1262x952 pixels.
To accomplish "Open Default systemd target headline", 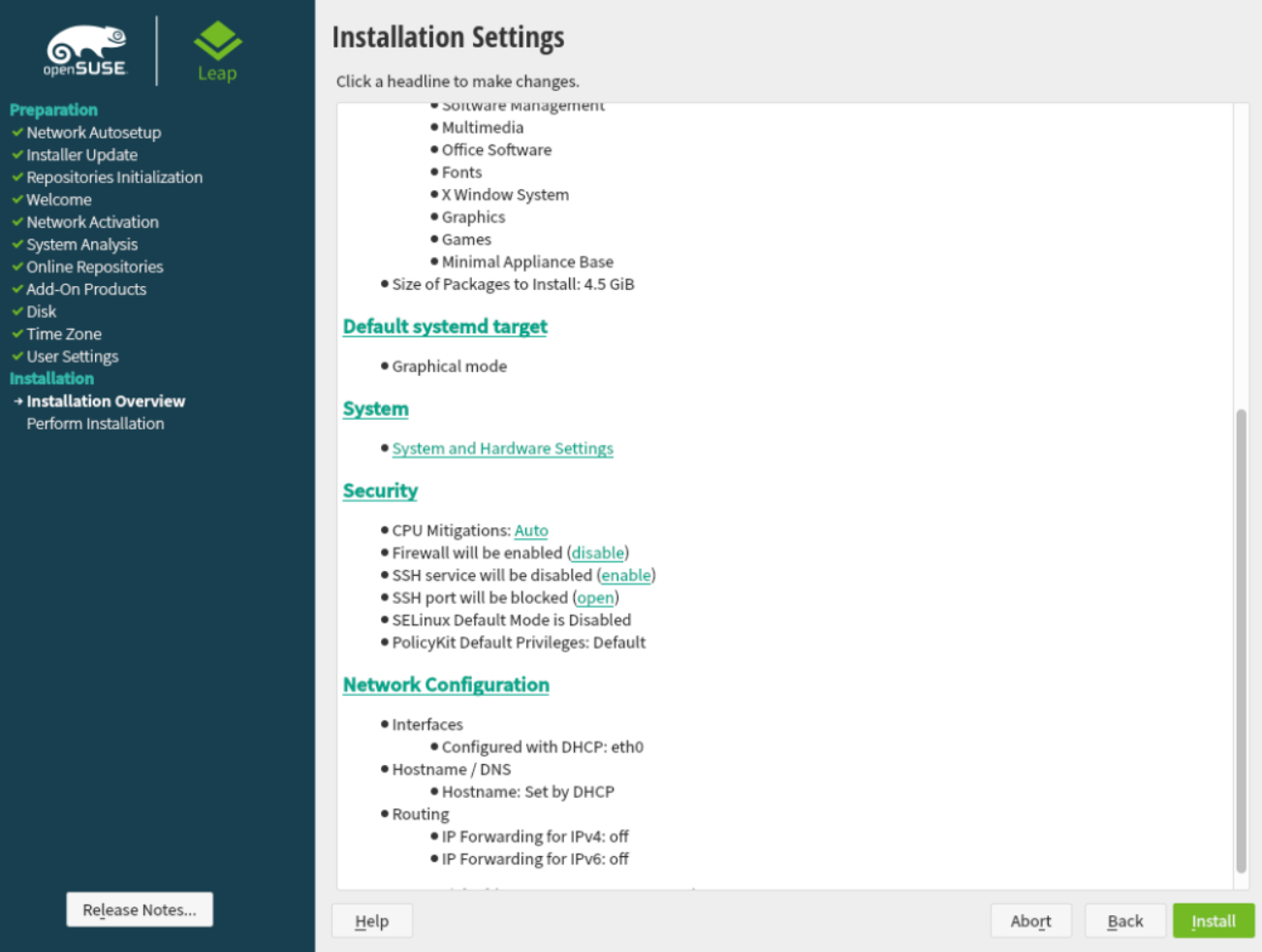I will pos(445,327).
